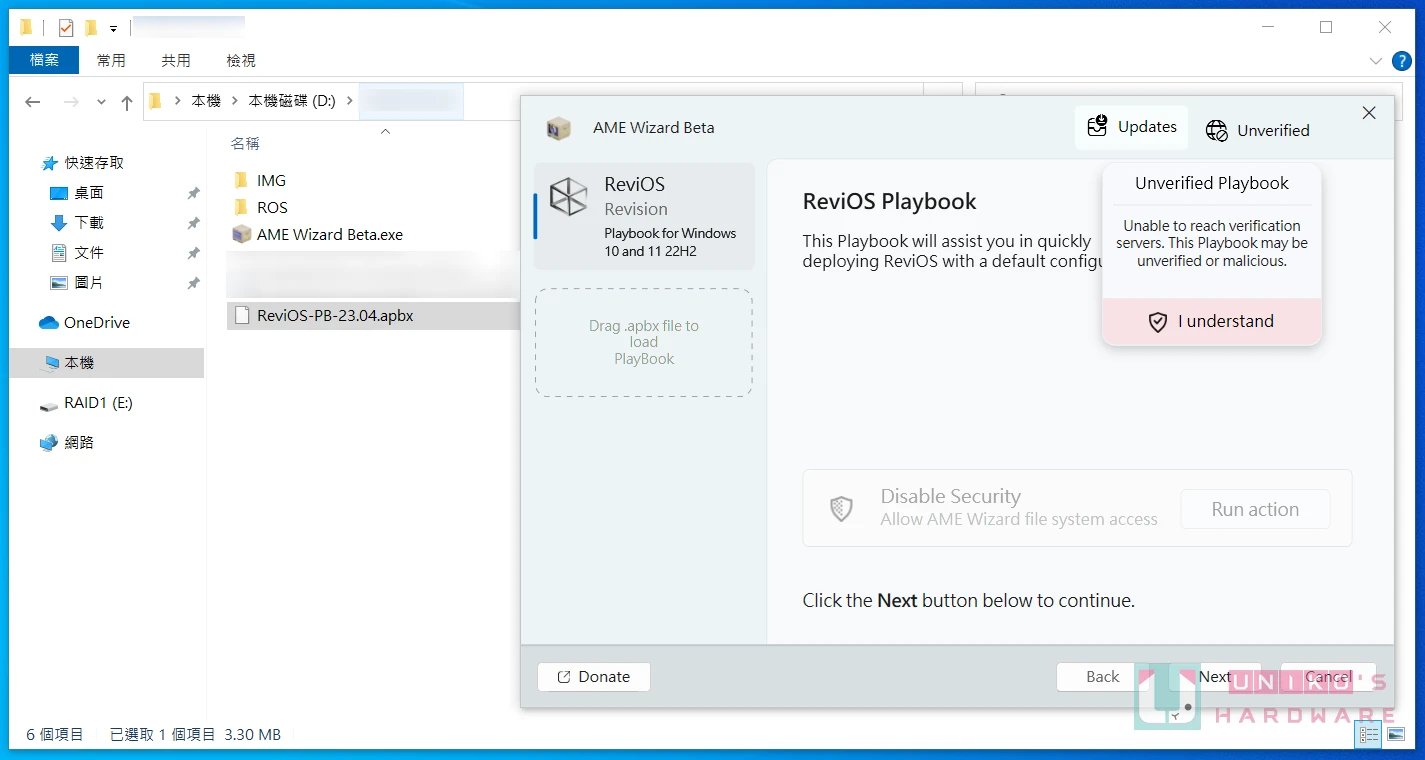Viewport: 1425px width, 760px height.
Task: Select the ReviOS playbook cube icon
Action: tap(568, 197)
